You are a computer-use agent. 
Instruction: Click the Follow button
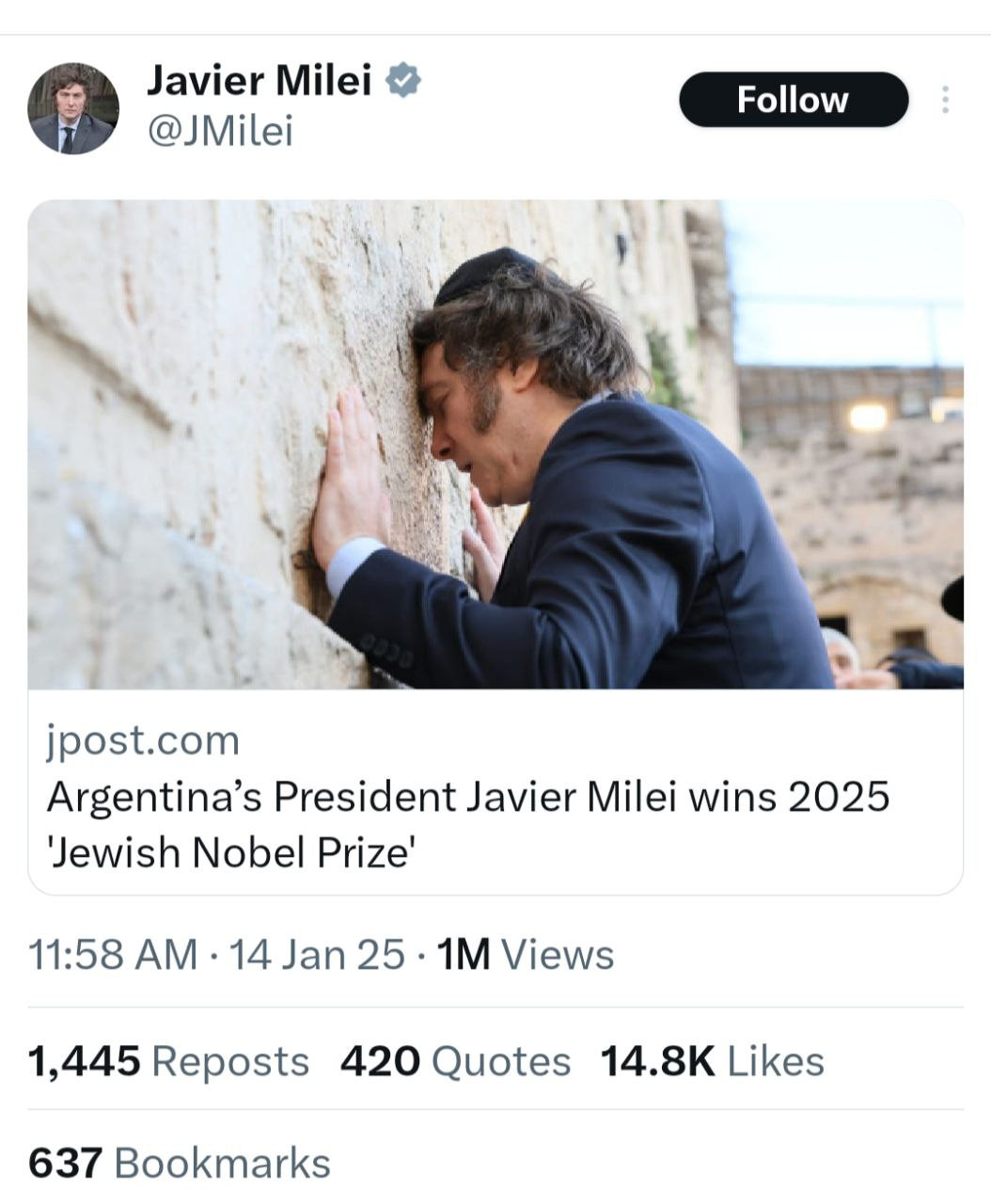pos(793,100)
